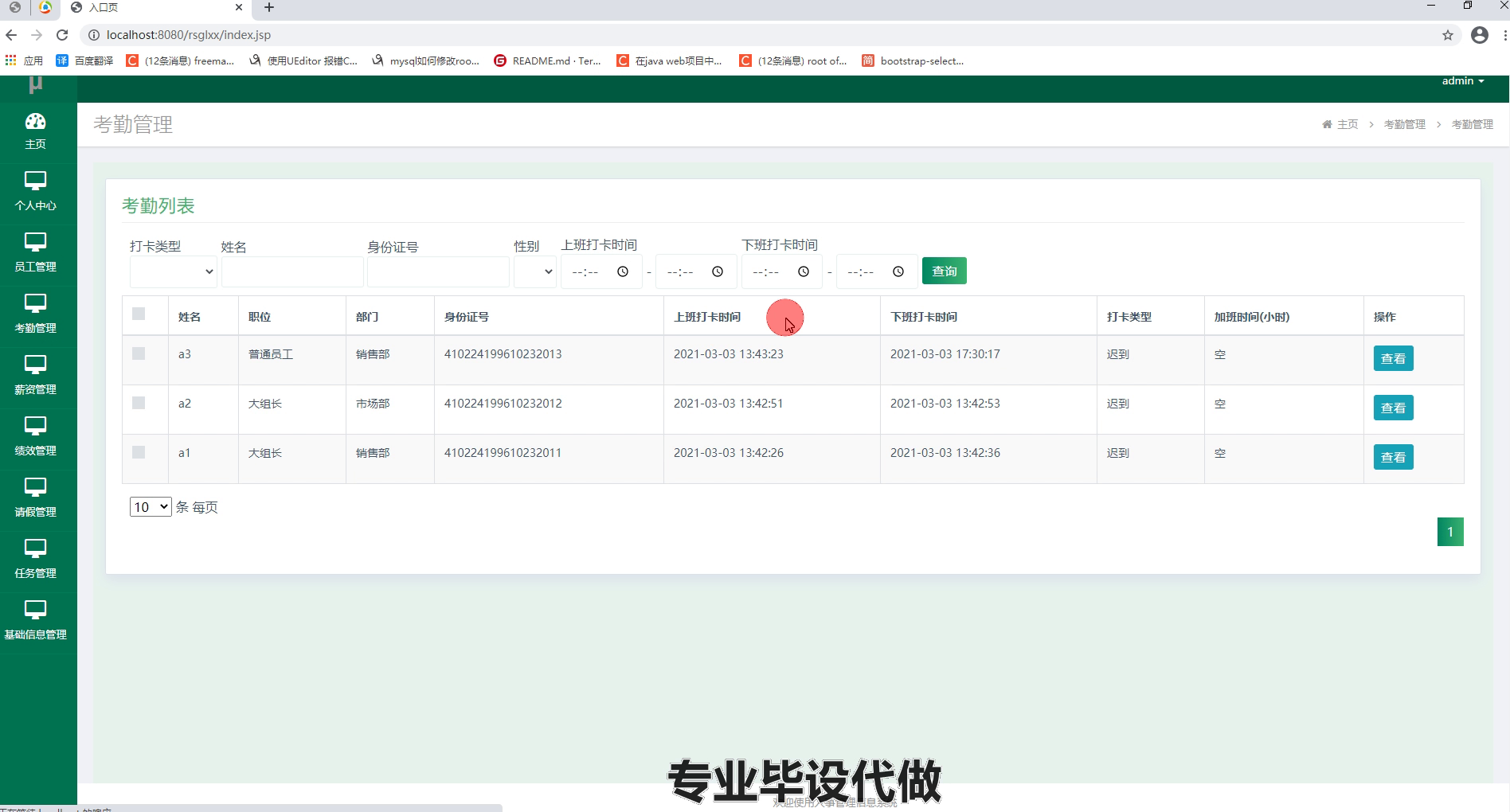
Task: Click the site info icon in address bar
Action: pos(93,35)
